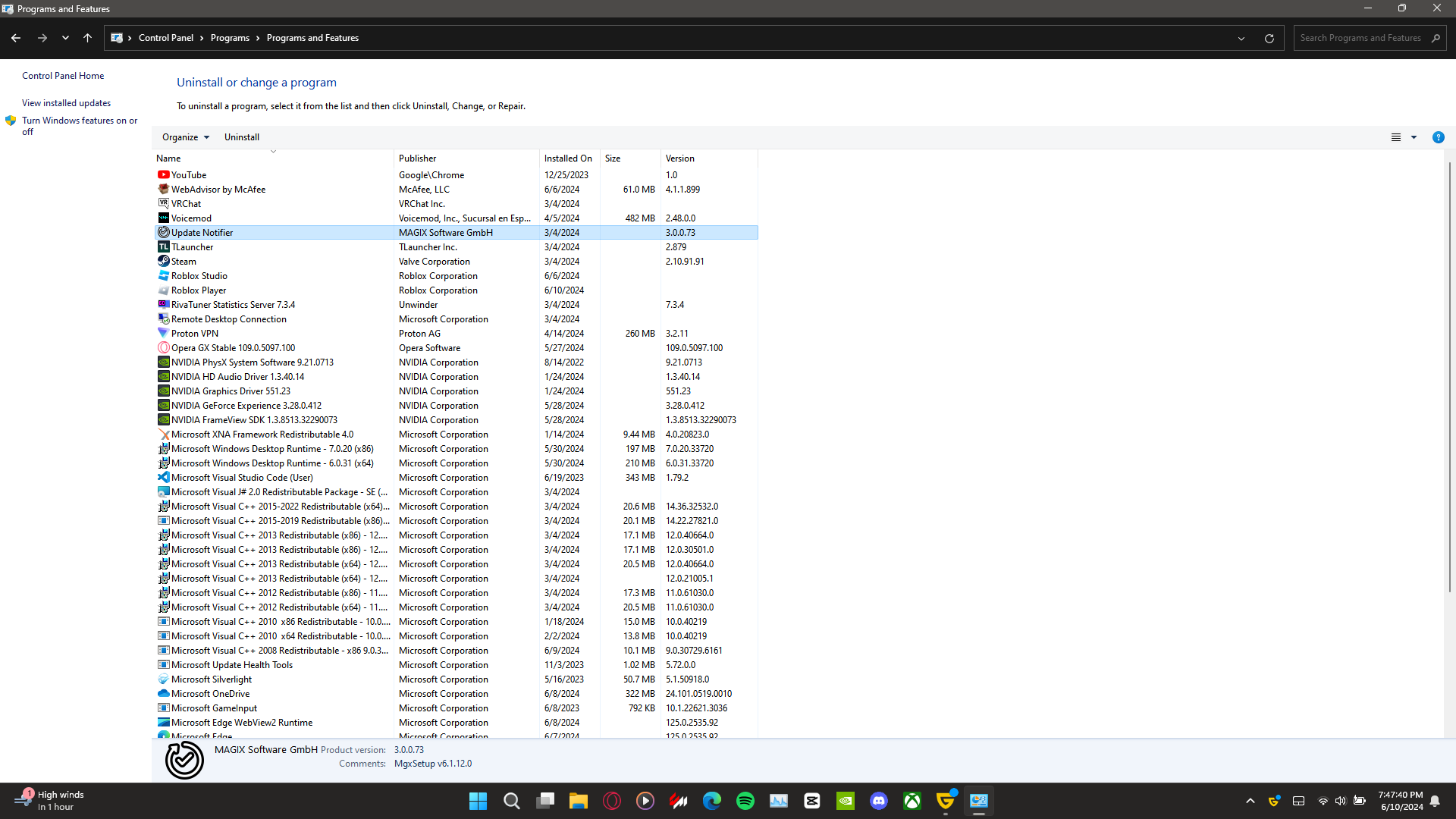Image resolution: width=1456 pixels, height=819 pixels.
Task: Select the YouTube entry icon
Action: tap(163, 174)
